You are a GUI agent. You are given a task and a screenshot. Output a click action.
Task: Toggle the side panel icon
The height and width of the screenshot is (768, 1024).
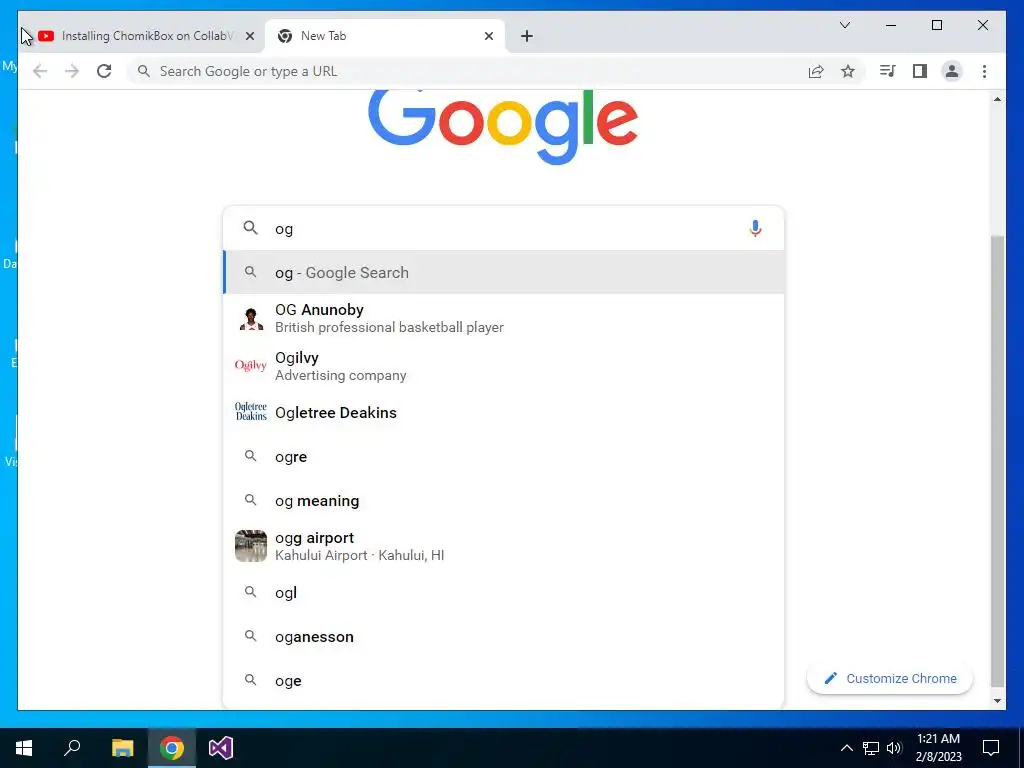coord(920,71)
